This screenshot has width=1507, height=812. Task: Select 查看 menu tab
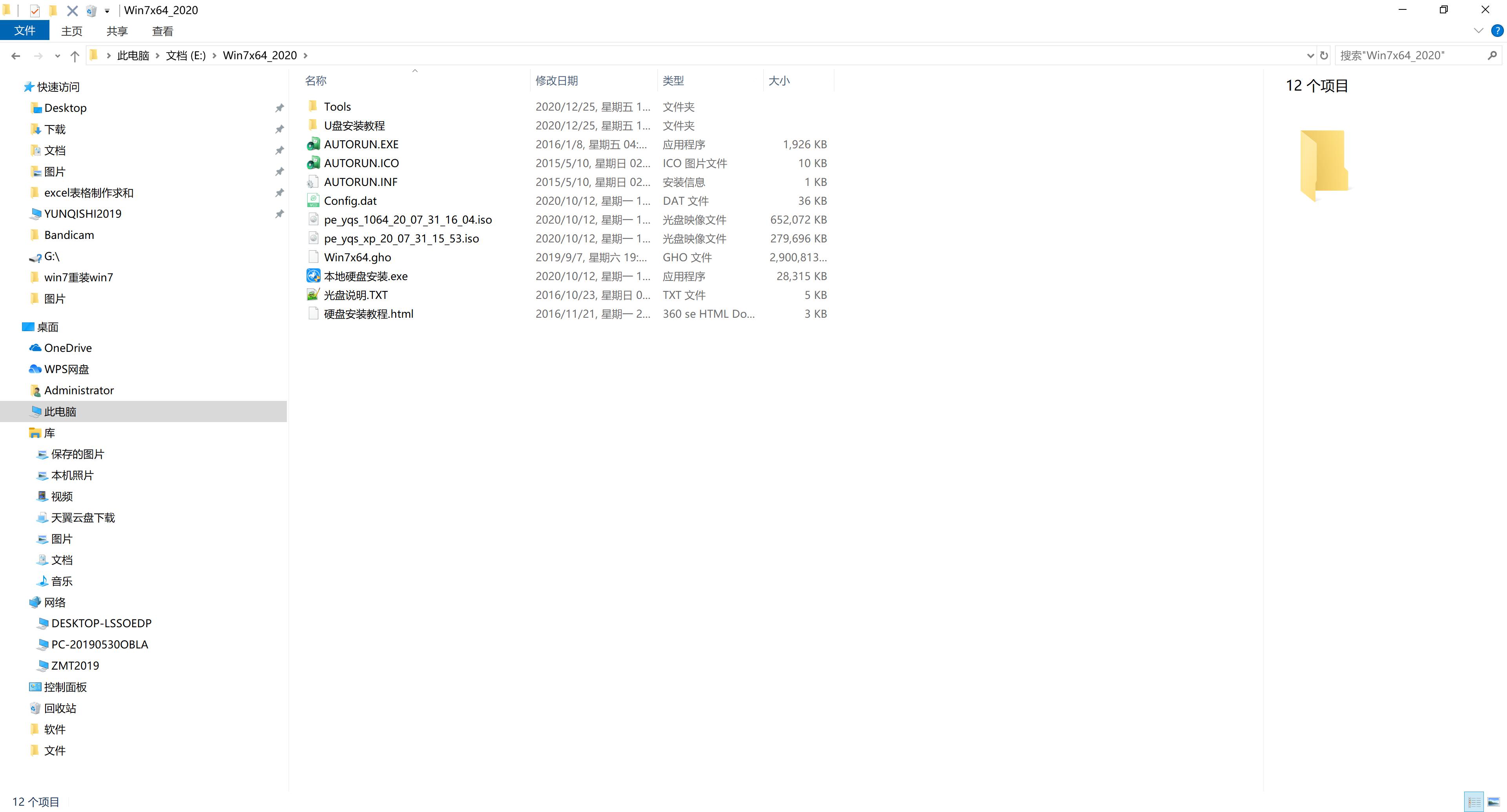pos(162,31)
